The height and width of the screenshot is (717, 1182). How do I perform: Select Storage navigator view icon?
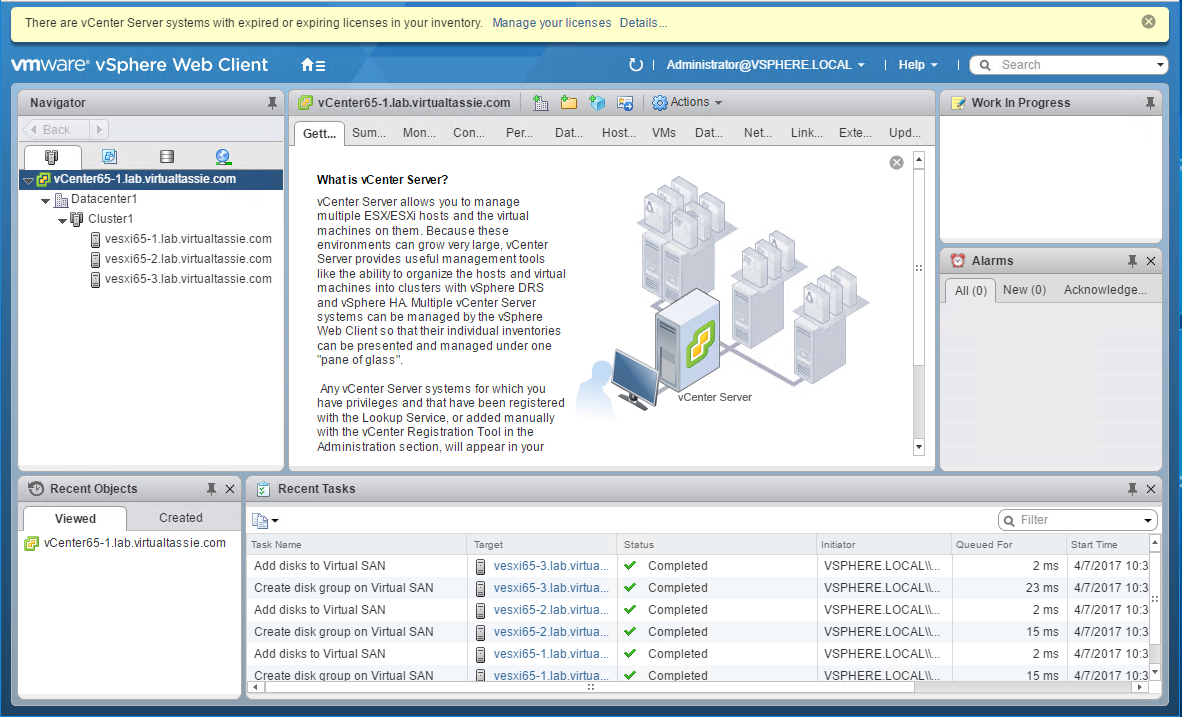(167, 156)
